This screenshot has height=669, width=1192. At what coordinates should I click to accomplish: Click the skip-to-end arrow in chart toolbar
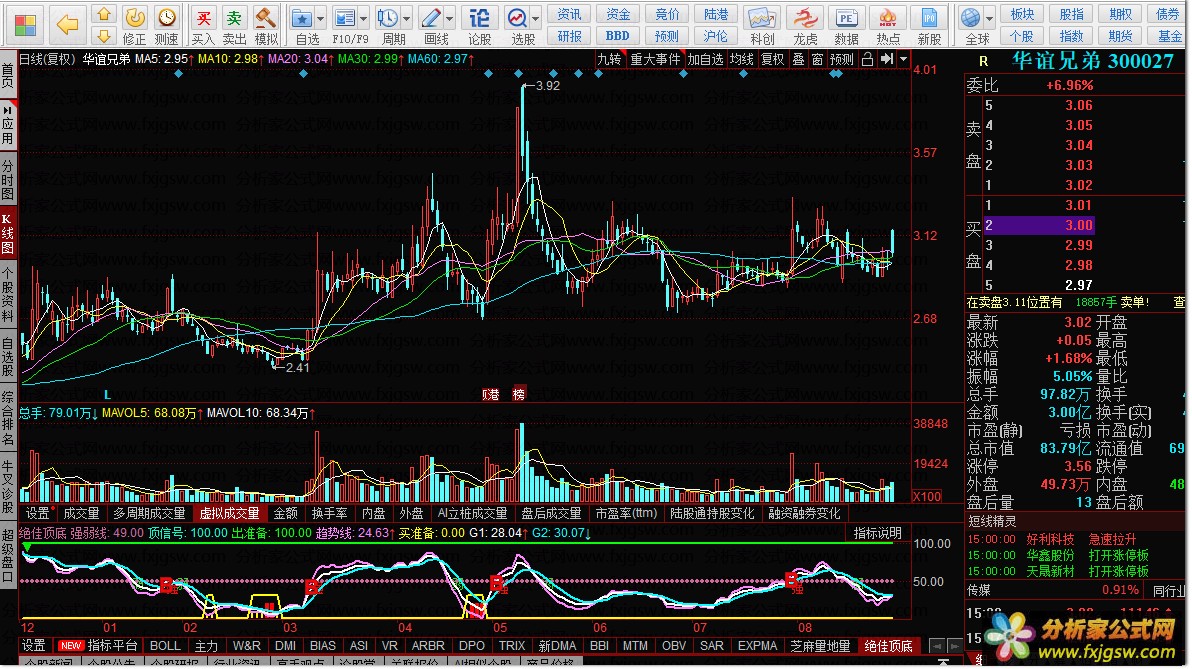point(887,59)
